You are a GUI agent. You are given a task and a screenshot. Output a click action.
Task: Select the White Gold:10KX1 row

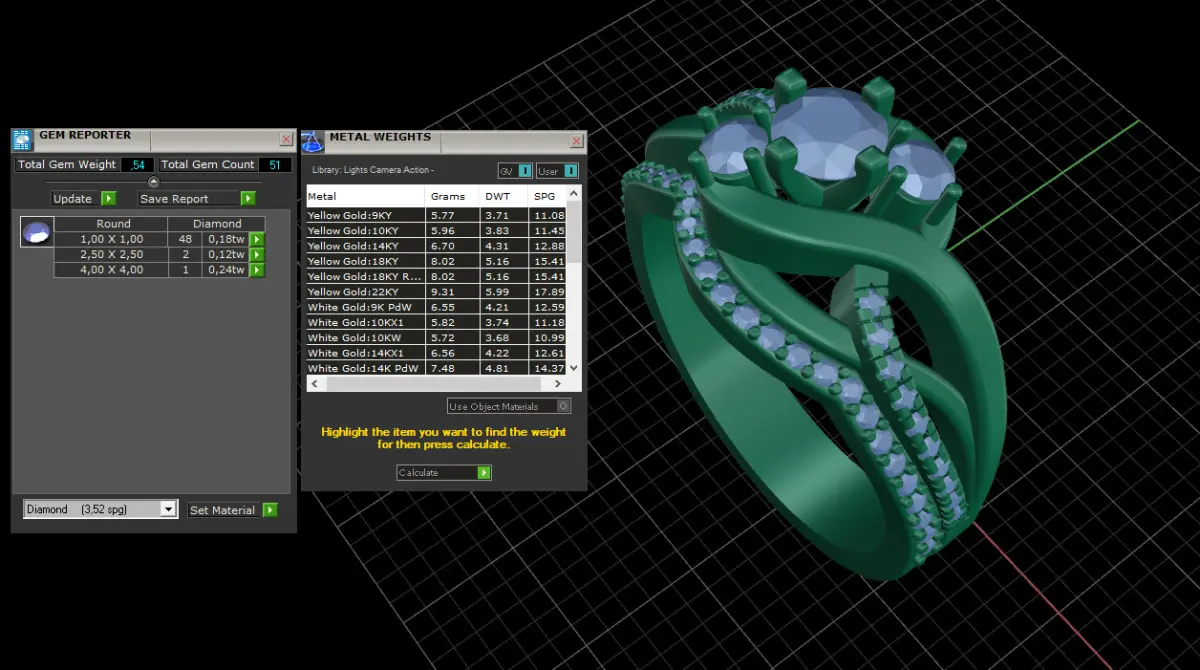pyautogui.click(x=436, y=323)
